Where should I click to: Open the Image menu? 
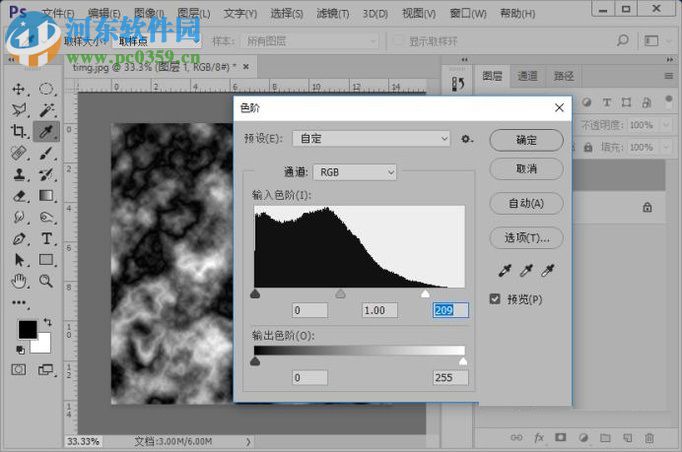[149, 14]
